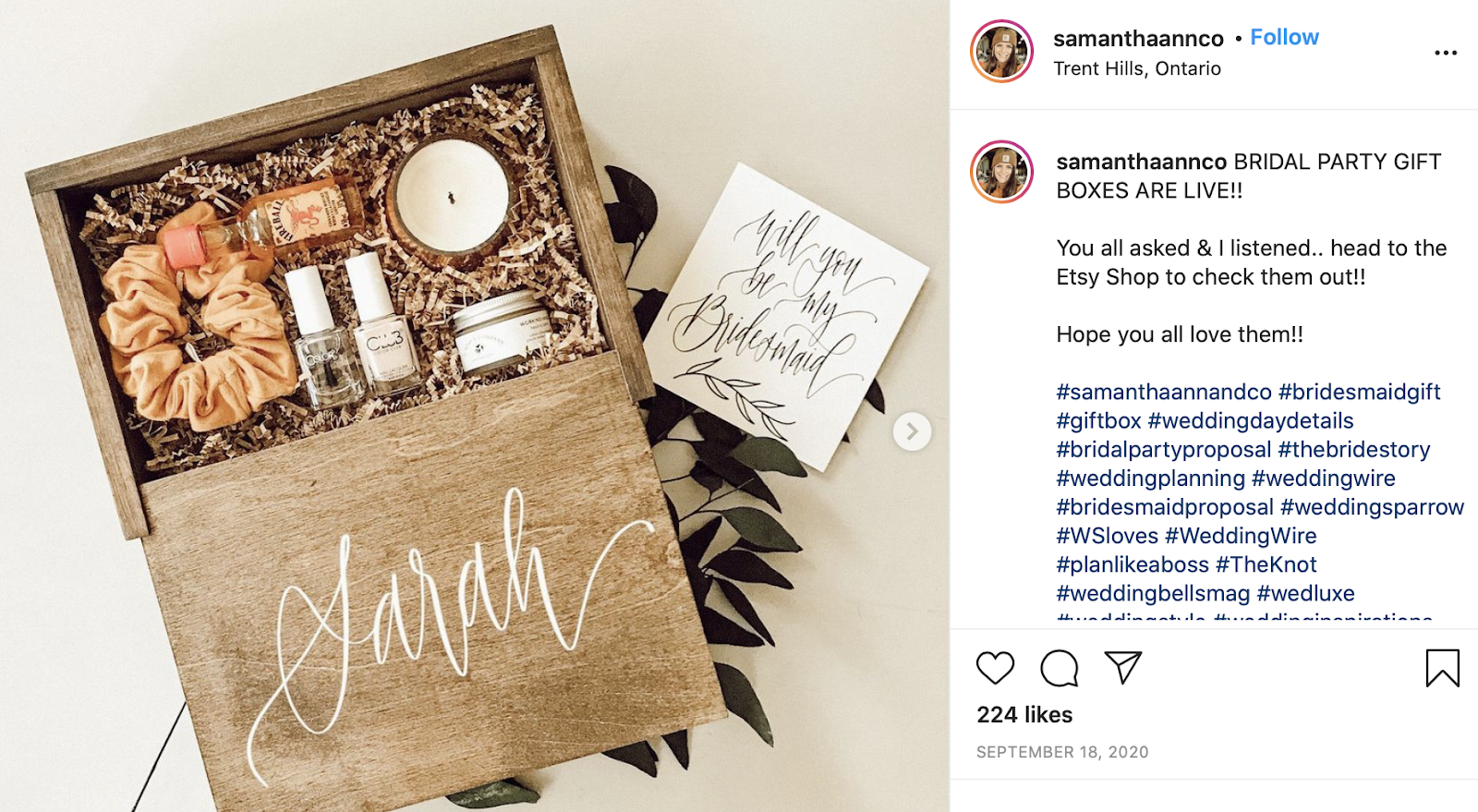Viewport: 1478px width, 812px height.
Task: Open comments with speech bubble icon
Action: tap(1059, 668)
